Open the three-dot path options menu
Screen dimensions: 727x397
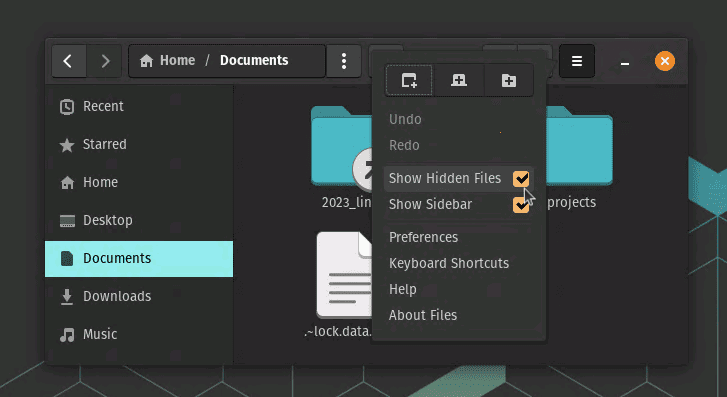tap(344, 61)
